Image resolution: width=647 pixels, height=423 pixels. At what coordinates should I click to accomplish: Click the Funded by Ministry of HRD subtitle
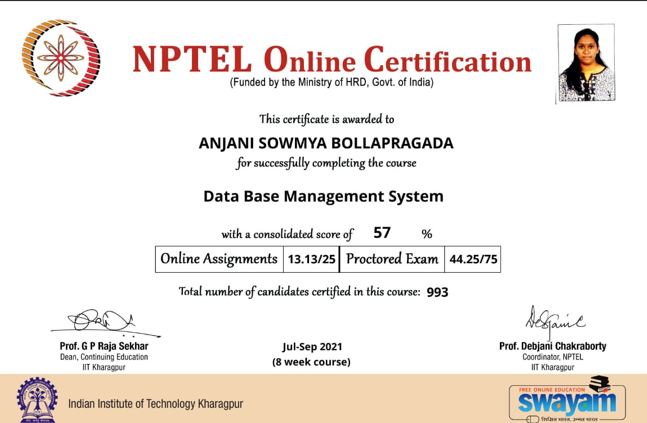click(332, 82)
